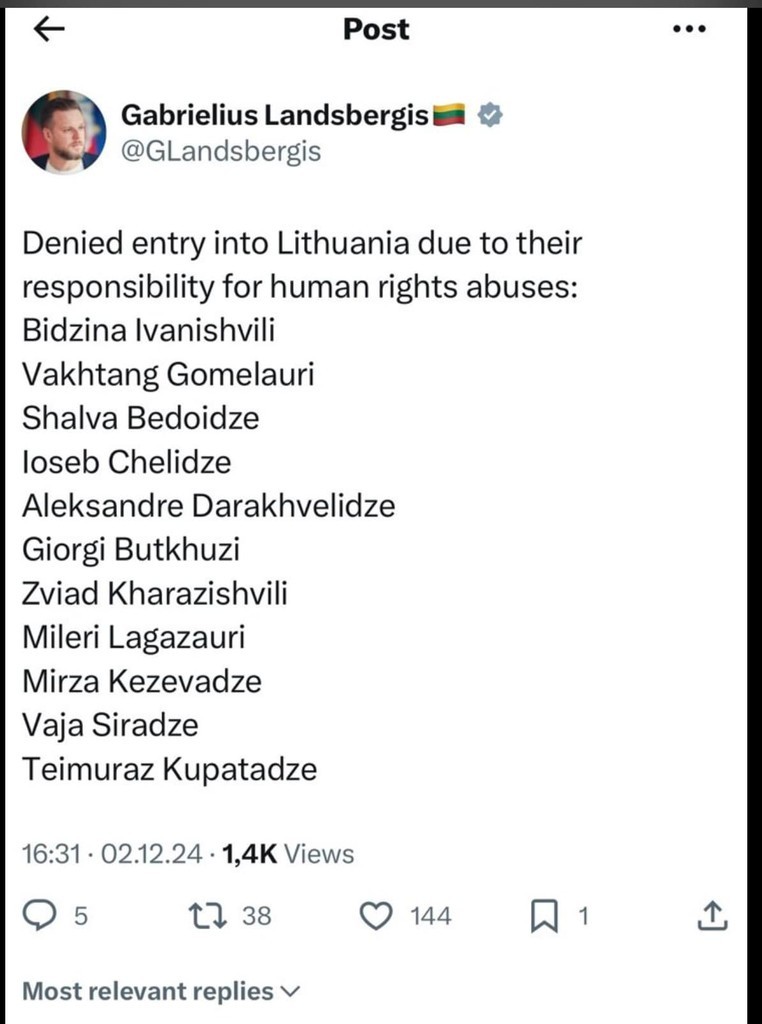
Task: Bookmark the post with the bookmark icon
Action: [544, 916]
